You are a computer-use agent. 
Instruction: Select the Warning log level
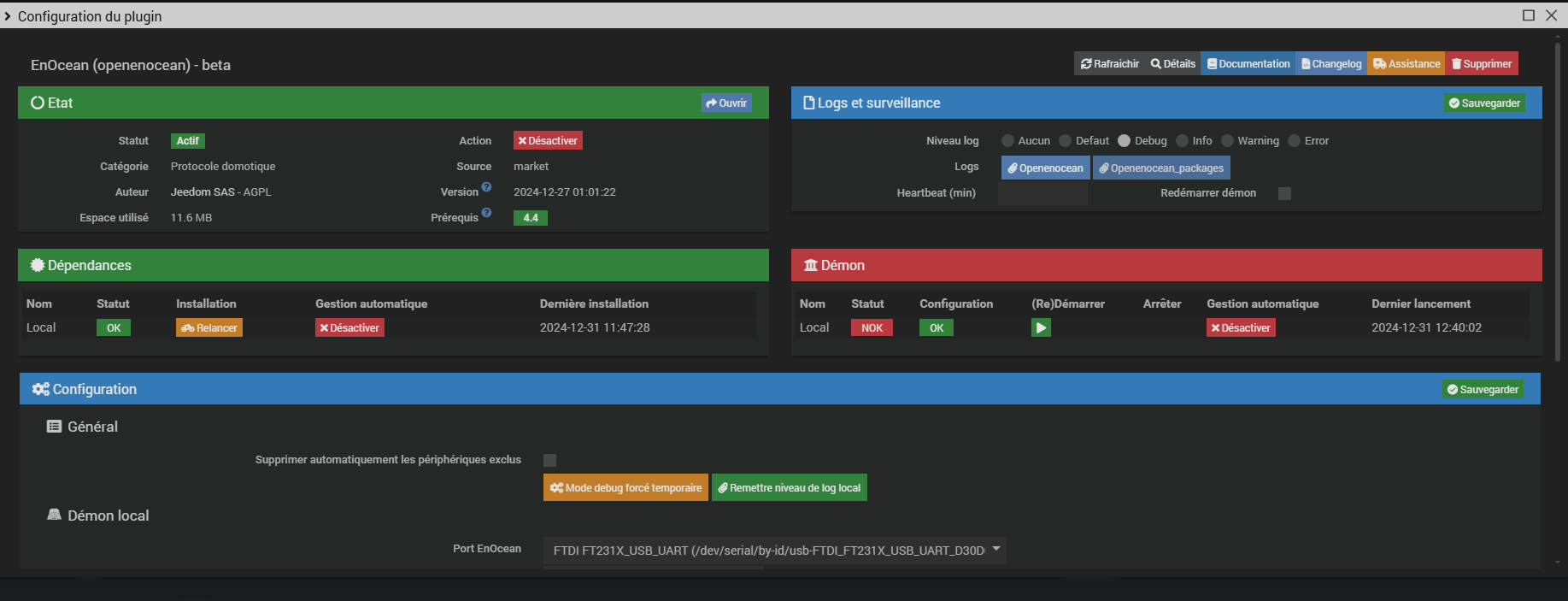(x=1228, y=141)
